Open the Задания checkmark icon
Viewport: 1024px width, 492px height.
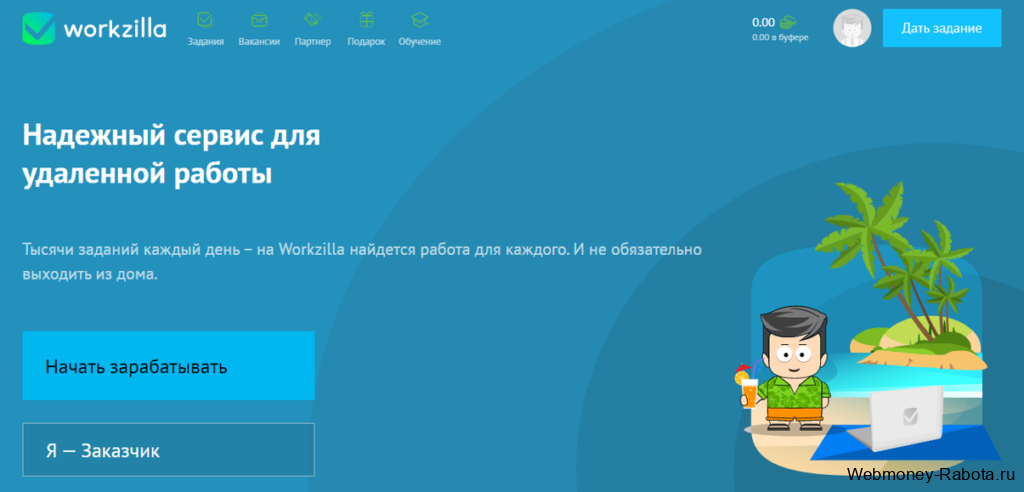(205, 20)
